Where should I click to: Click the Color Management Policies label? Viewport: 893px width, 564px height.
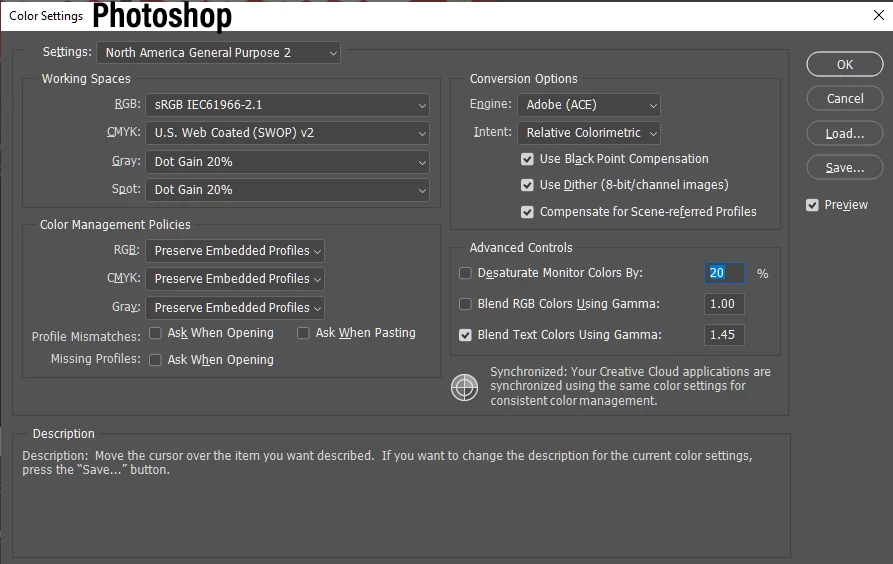pos(115,224)
